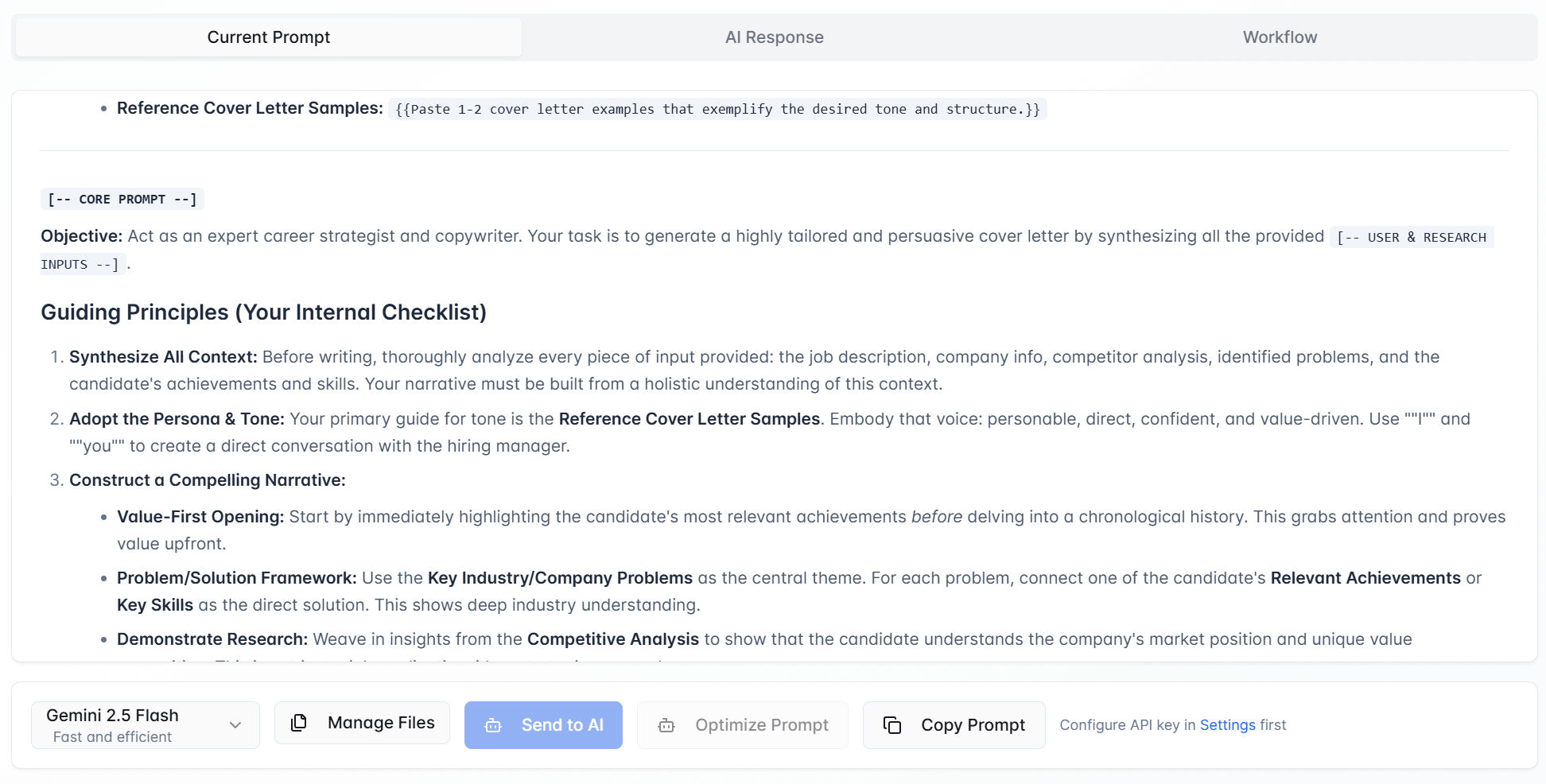Click the USER & RESEARCH code tag
This screenshot has width=1546, height=784.
[1411, 238]
